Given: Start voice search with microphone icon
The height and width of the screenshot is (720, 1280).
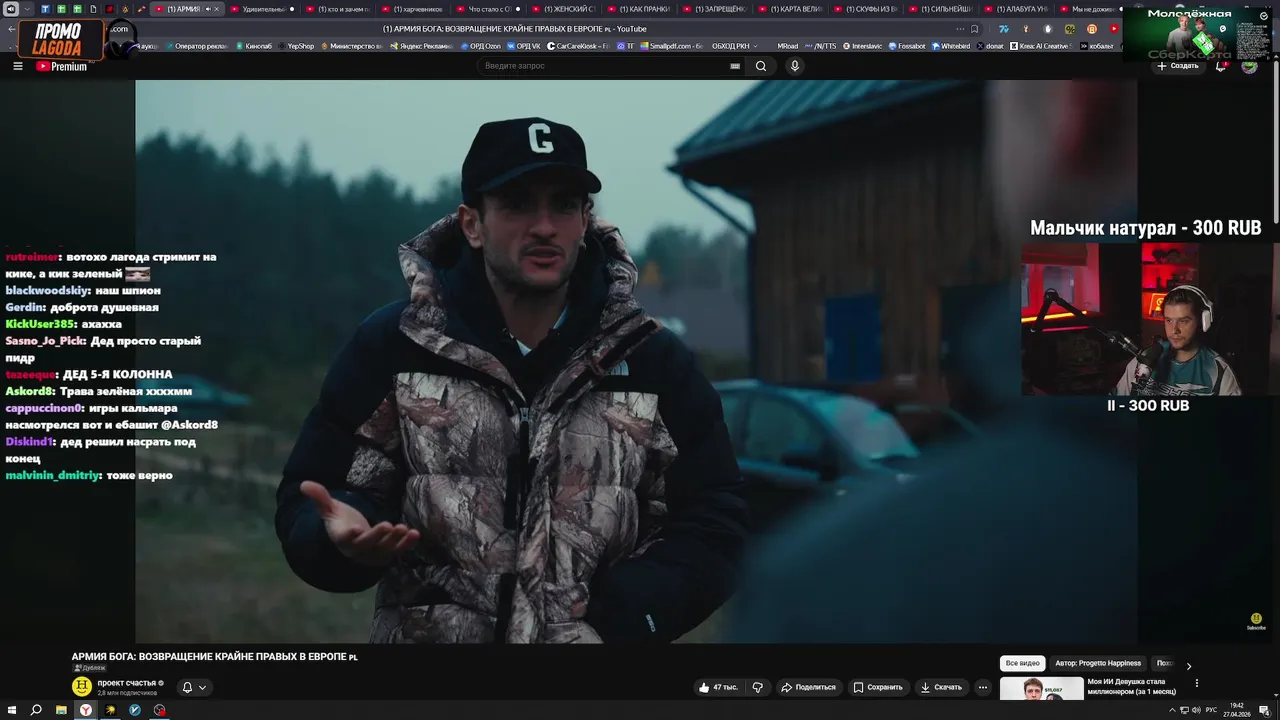Looking at the screenshot, I should 795,66.
